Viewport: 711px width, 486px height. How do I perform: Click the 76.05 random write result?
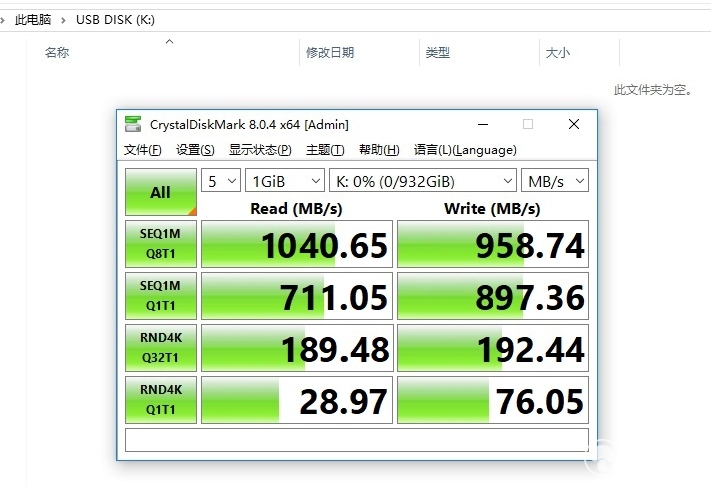pyautogui.click(x=493, y=400)
